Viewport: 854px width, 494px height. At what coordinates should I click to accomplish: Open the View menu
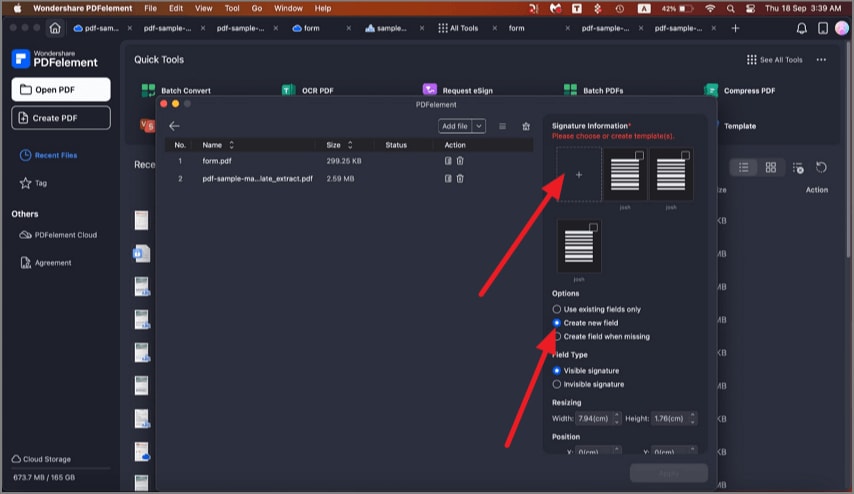204,8
